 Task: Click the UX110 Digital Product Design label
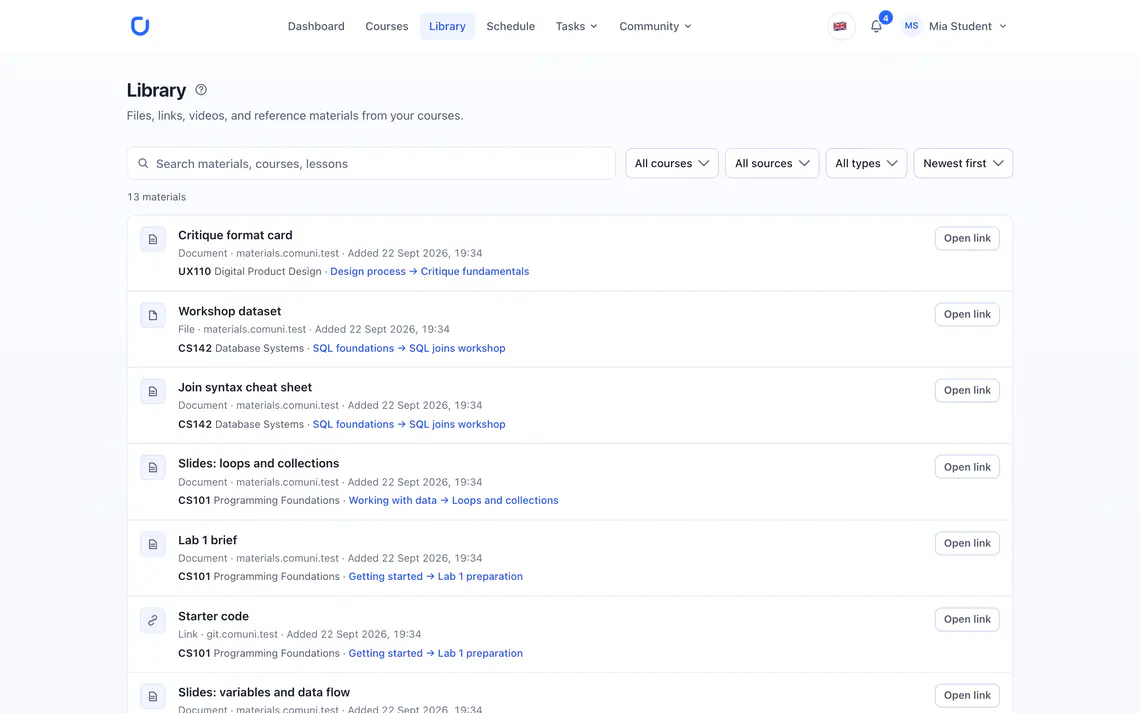click(x=250, y=271)
